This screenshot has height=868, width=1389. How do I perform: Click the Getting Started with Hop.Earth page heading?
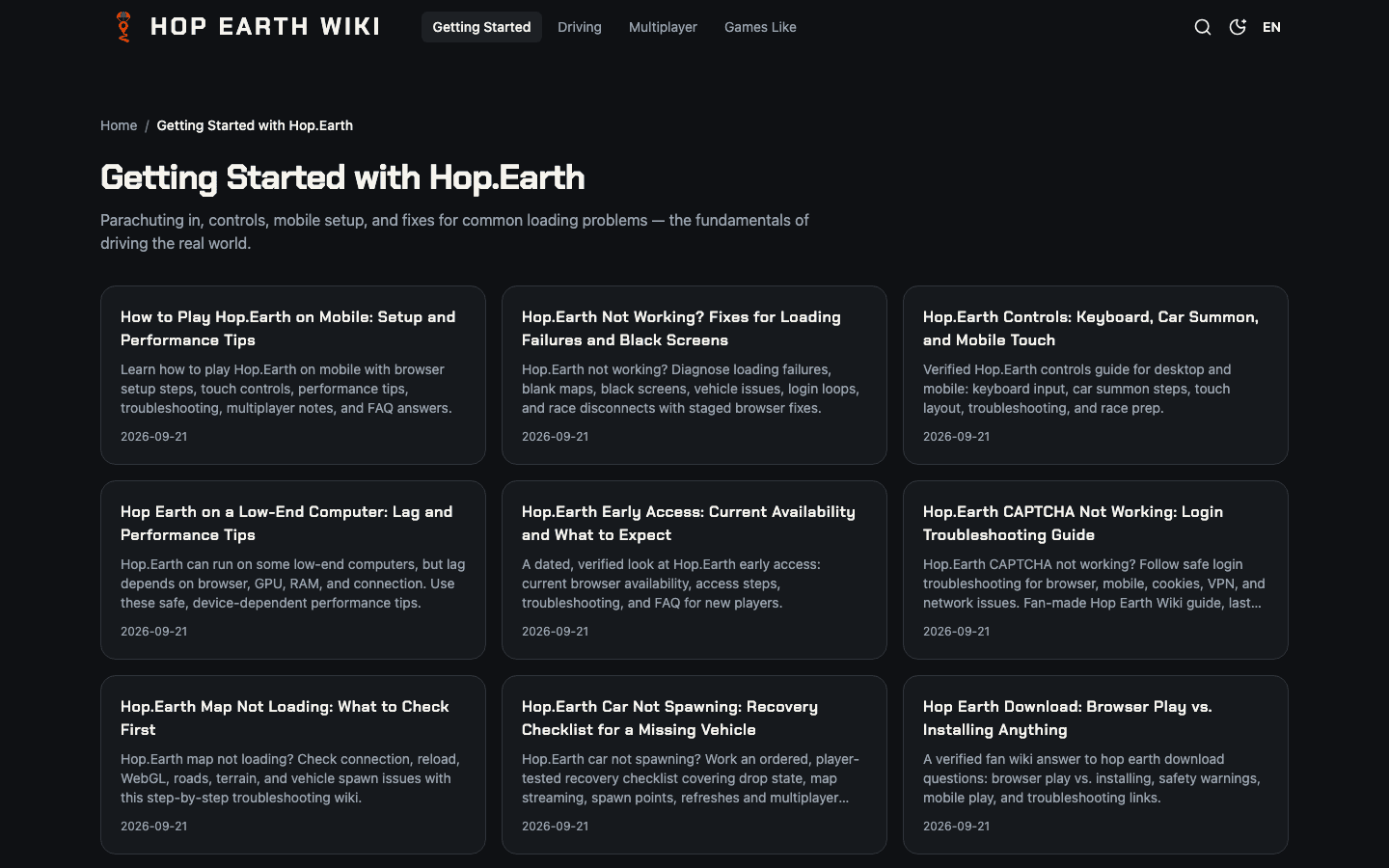pos(342,177)
